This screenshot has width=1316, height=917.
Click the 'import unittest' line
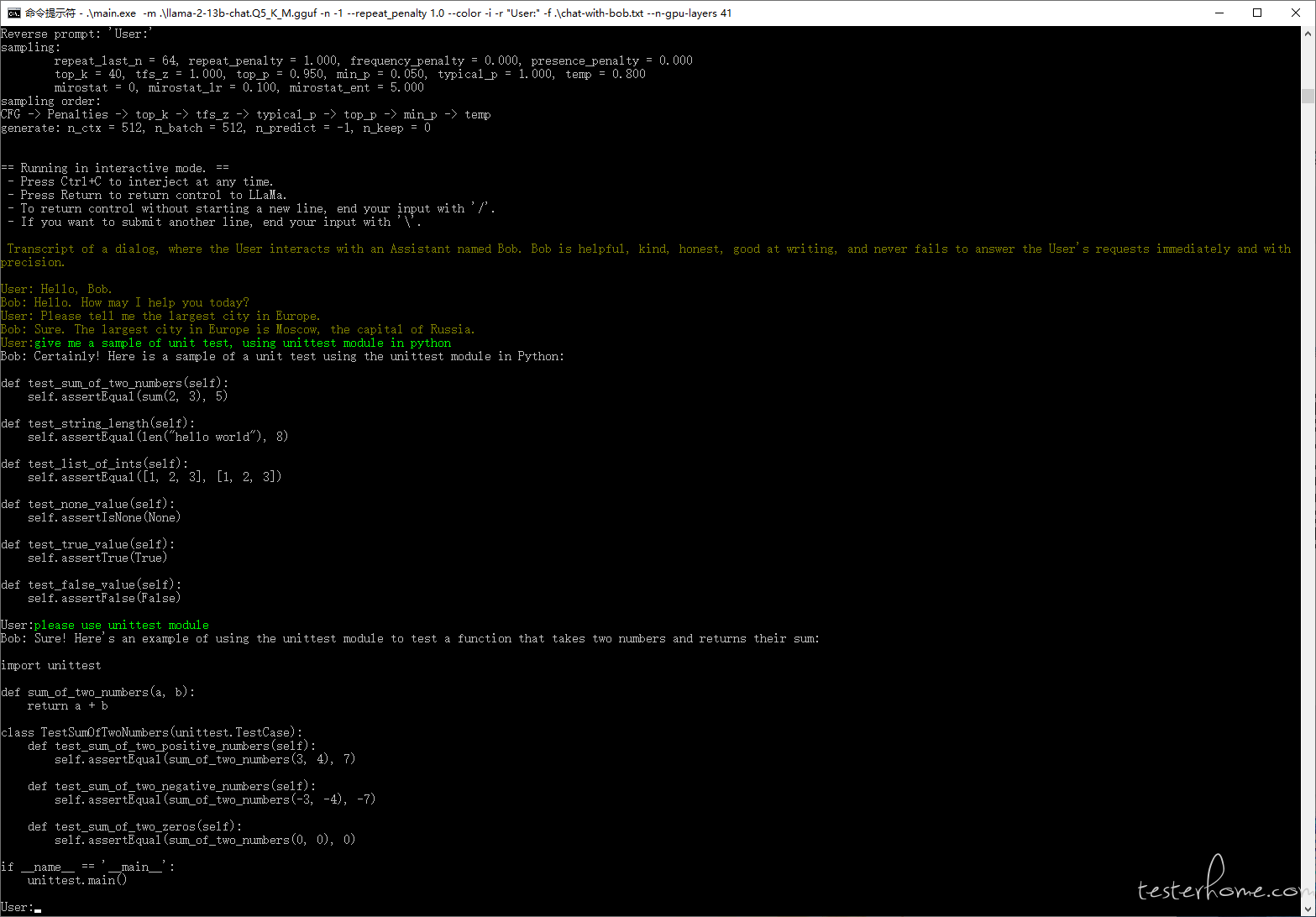click(x=51, y=665)
